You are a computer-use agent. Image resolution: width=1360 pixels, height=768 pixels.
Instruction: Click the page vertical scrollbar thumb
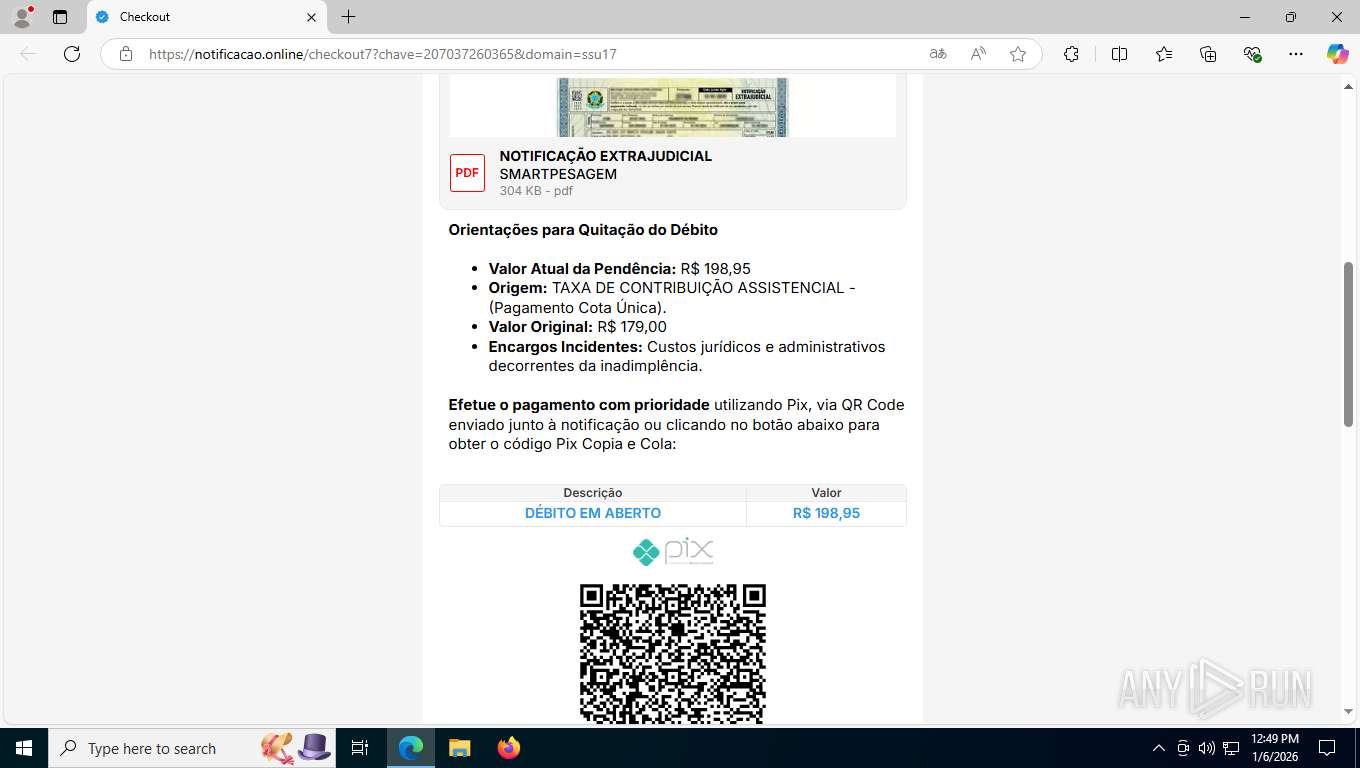point(1348,344)
